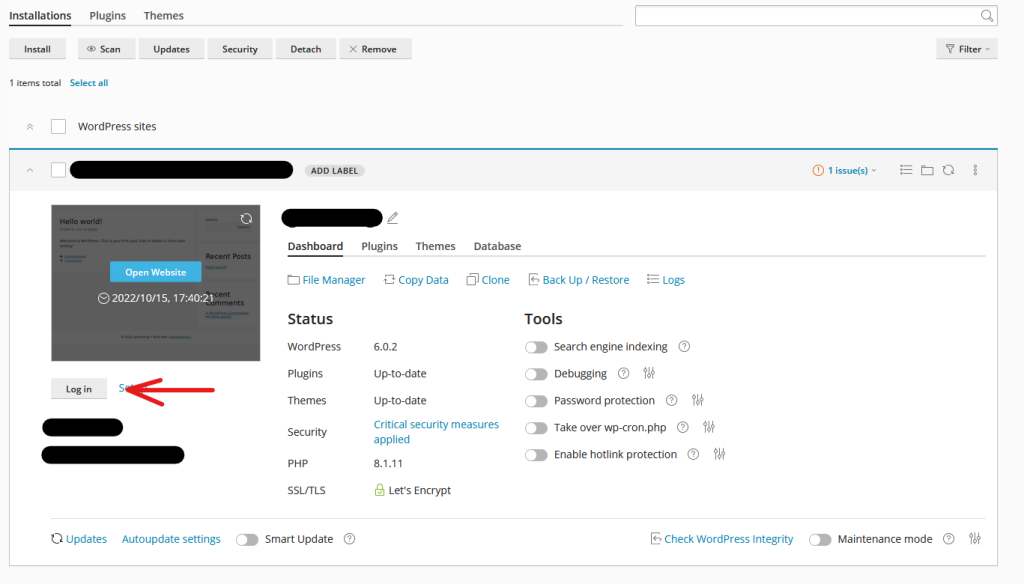Open the Filter dropdown
The image size is (1024, 584).
click(x=966, y=49)
